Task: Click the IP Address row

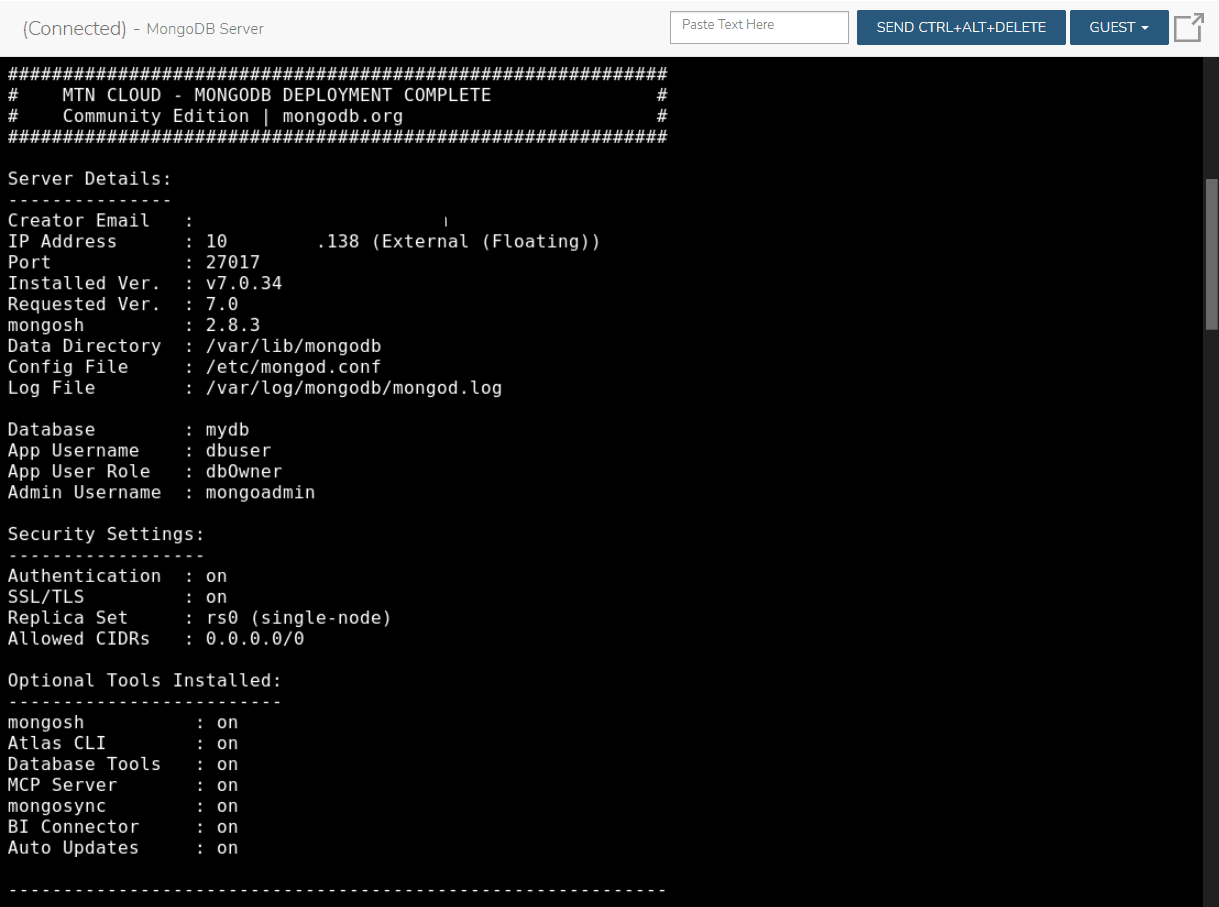Action: coord(304,242)
